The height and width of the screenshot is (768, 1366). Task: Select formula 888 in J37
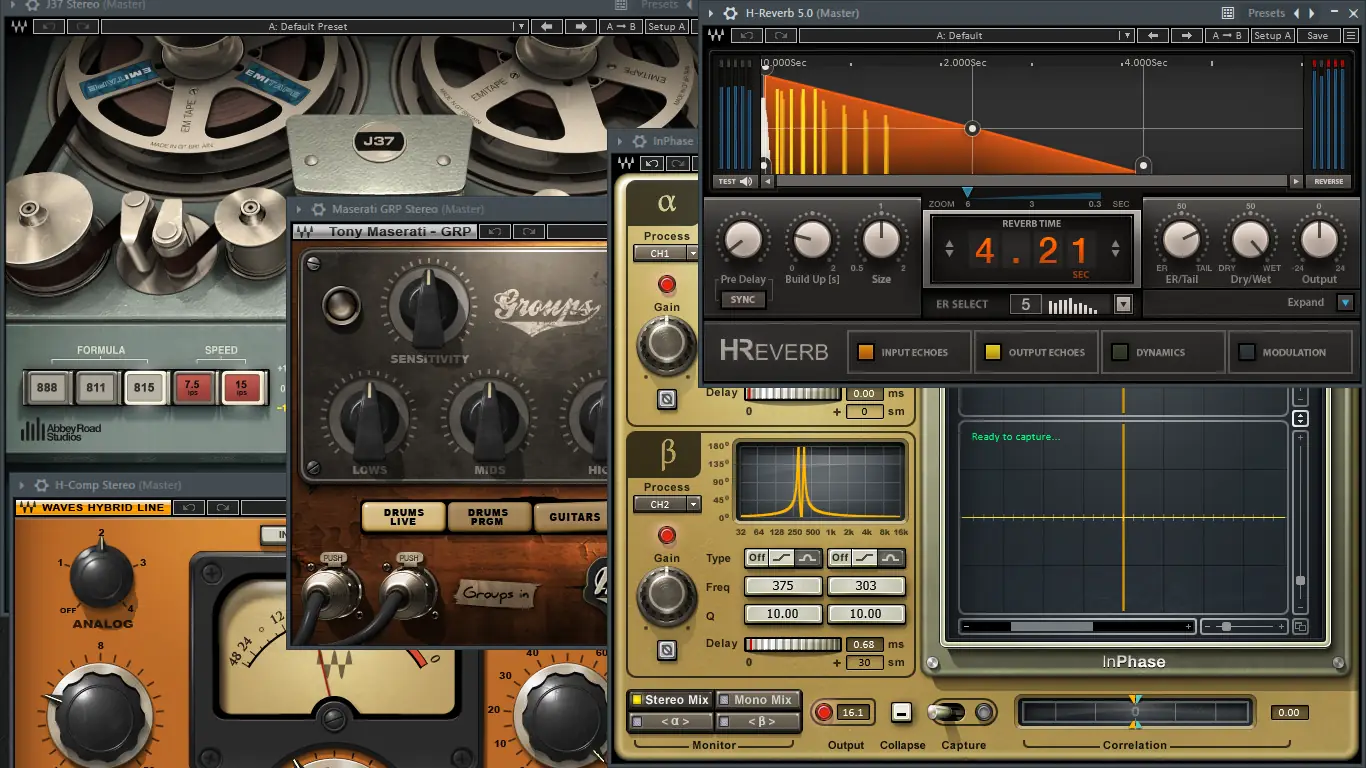click(46, 387)
